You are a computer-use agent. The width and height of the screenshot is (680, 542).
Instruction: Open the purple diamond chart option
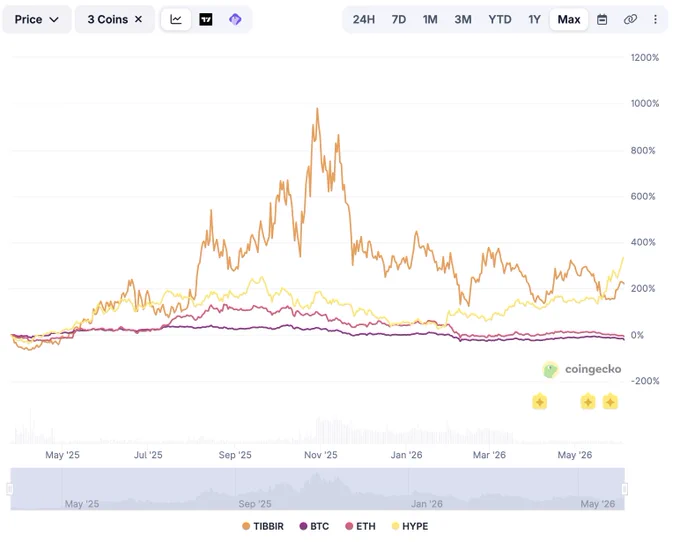coord(235,20)
